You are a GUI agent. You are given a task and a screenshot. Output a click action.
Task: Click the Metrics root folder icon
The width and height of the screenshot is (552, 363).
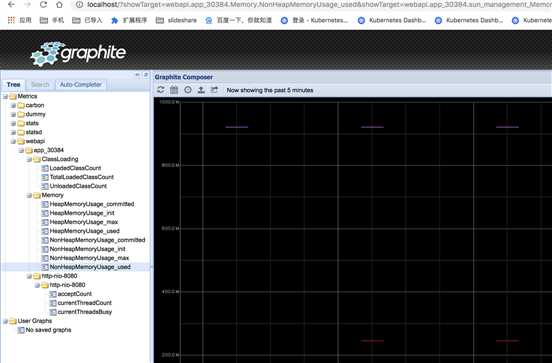tap(13, 96)
